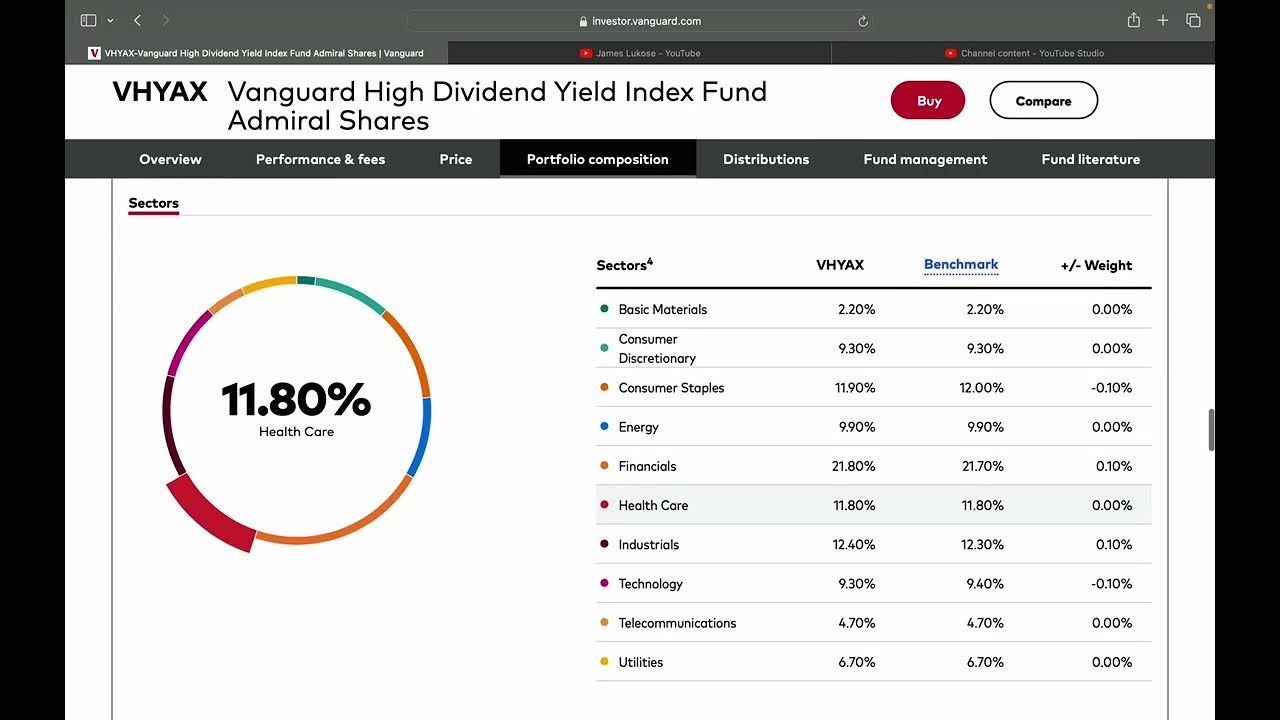Open the Distributions section
Image resolution: width=1280 pixels, height=720 pixels.
pos(766,159)
